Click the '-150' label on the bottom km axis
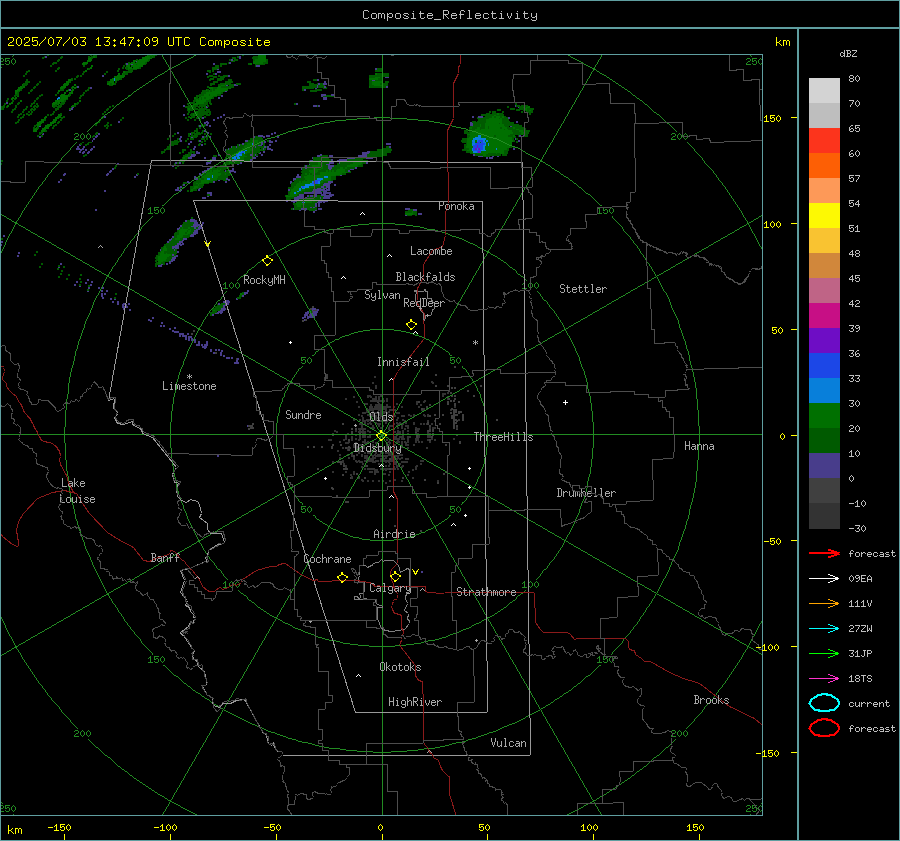Image resolution: width=900 pixels, height=841 pixels. point(59,828)
